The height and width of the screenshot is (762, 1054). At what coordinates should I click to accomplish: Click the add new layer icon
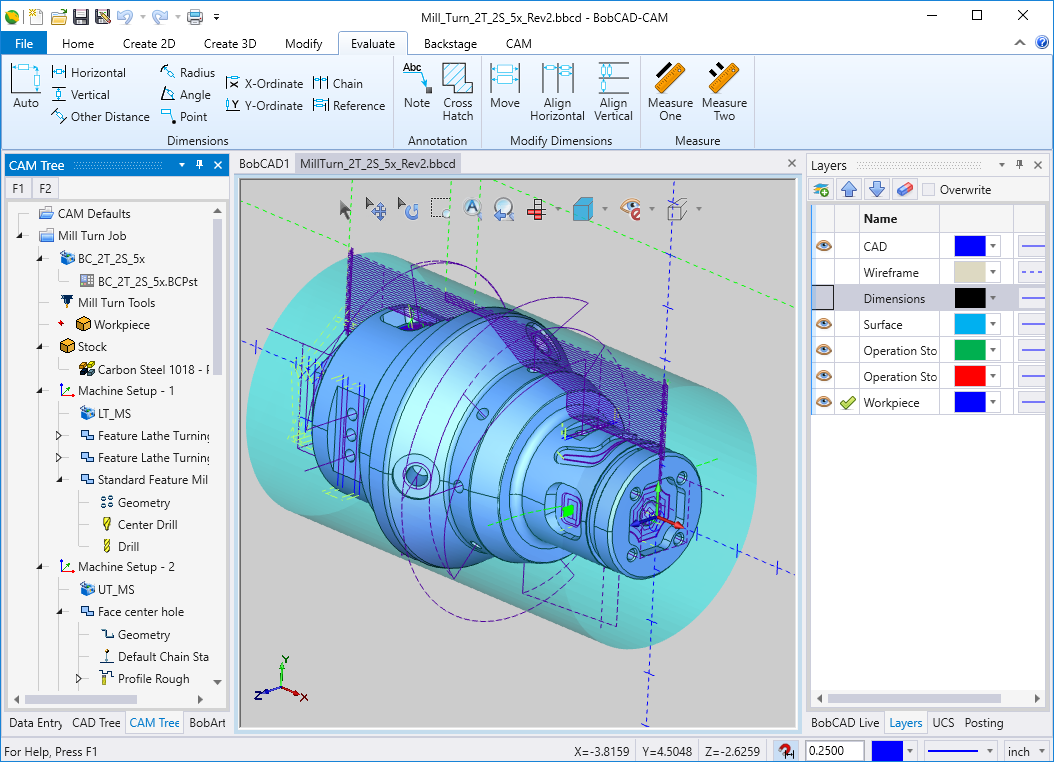(x=822, y=189)
